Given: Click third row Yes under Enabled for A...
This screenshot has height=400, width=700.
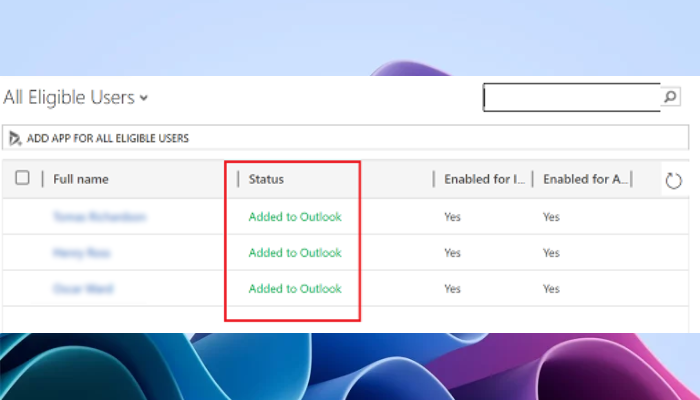Looking at the screenshot, I should [551, 289].
